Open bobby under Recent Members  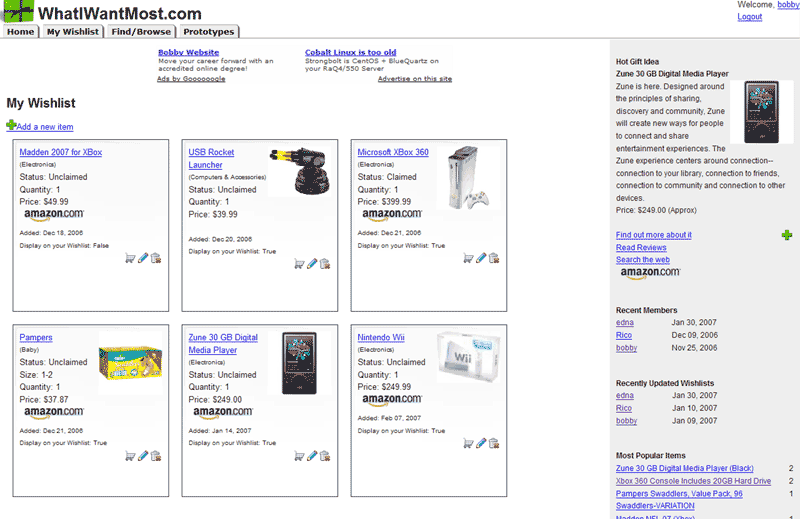(x=627, y=348)
